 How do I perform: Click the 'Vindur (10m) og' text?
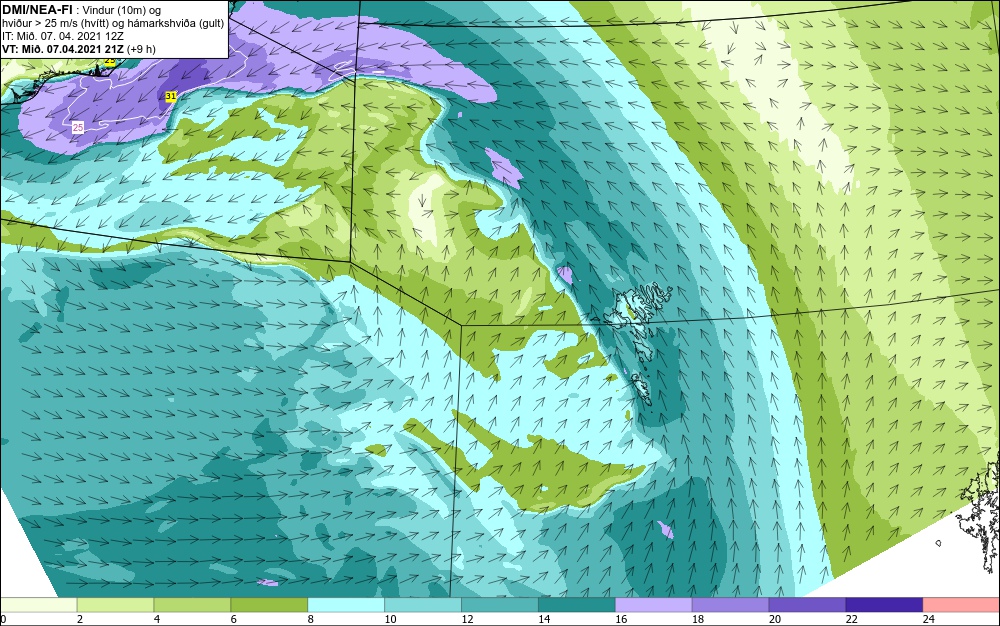122,10
